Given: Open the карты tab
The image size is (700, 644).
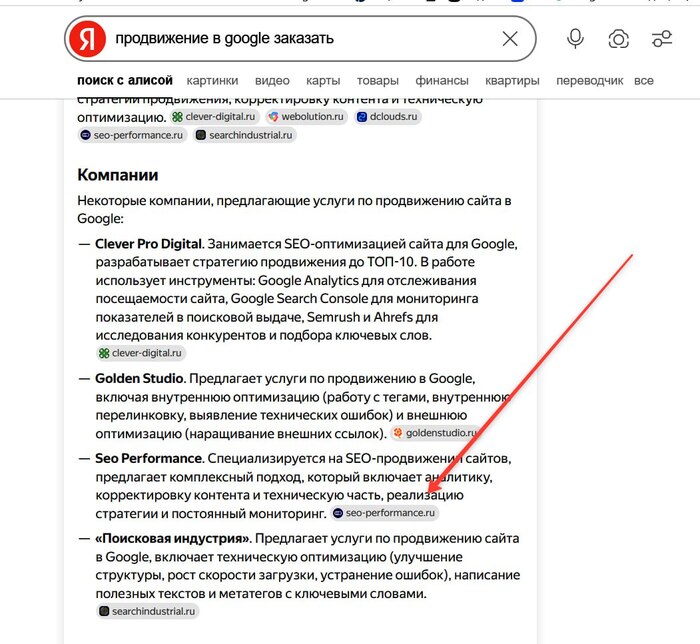Looking at the screenshot, I should [323, 81].
